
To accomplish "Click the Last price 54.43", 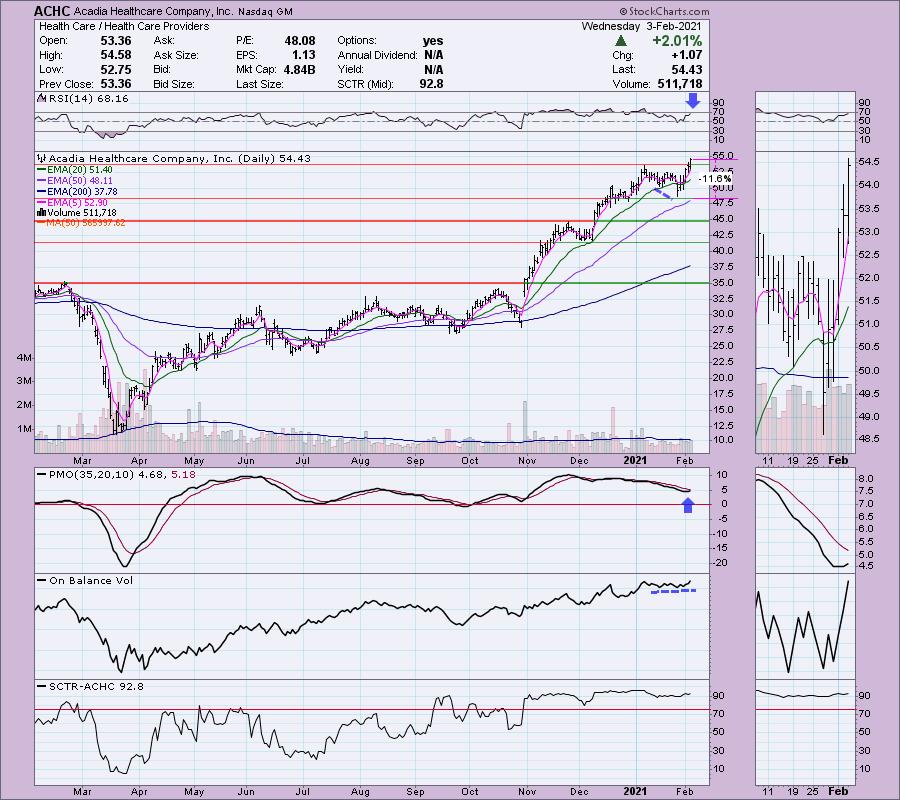I will [x=687, y=69].
